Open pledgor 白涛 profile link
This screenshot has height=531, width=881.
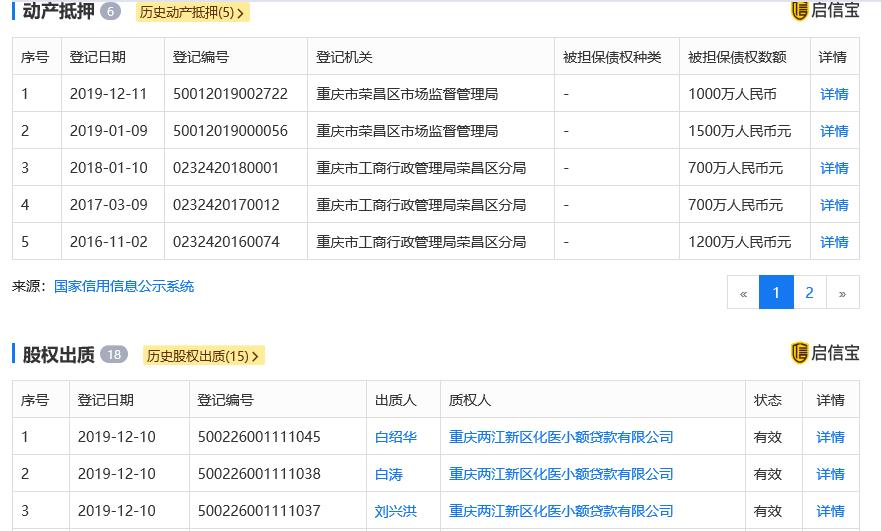click(x=388, y=474)
